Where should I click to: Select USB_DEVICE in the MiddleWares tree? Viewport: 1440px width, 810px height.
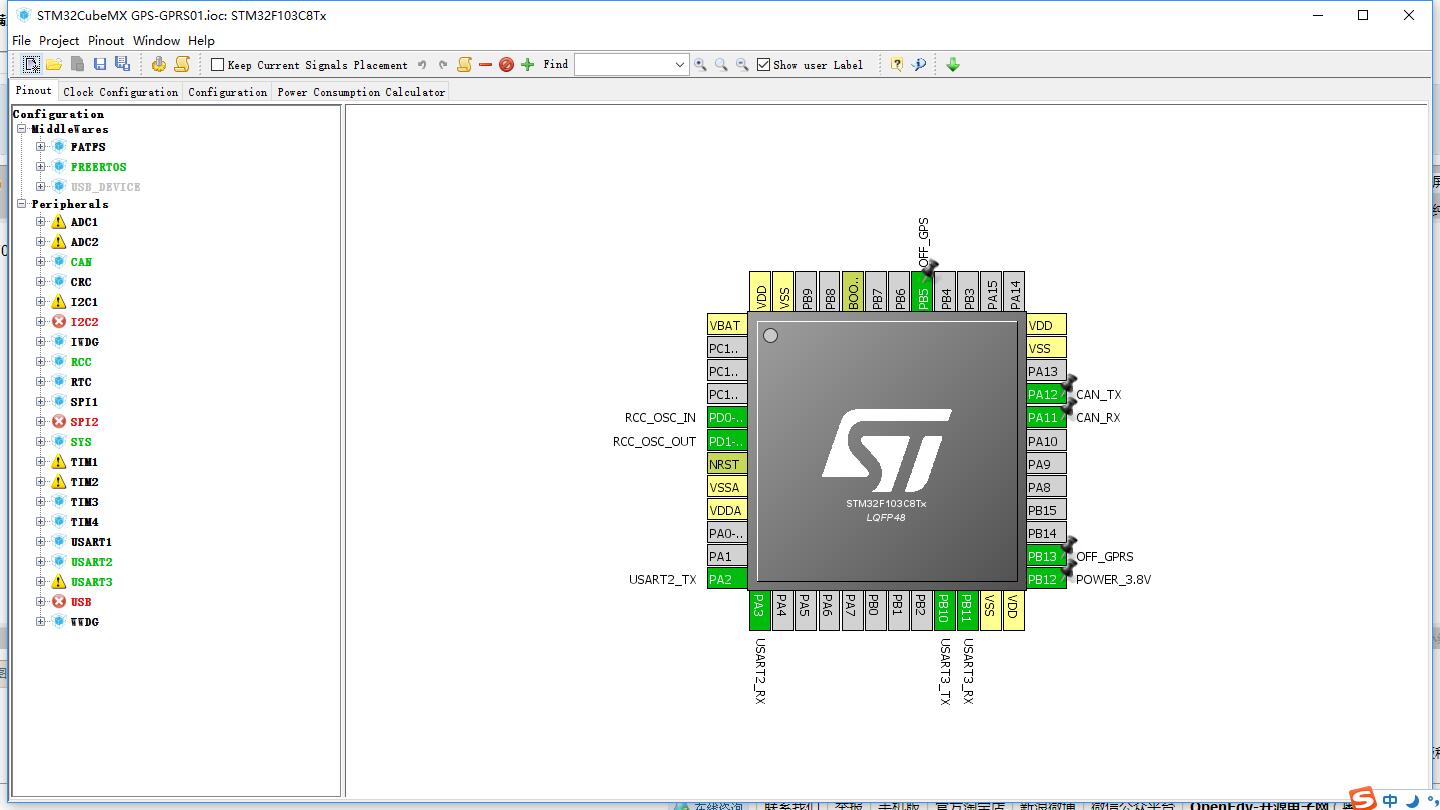(105, 187)
